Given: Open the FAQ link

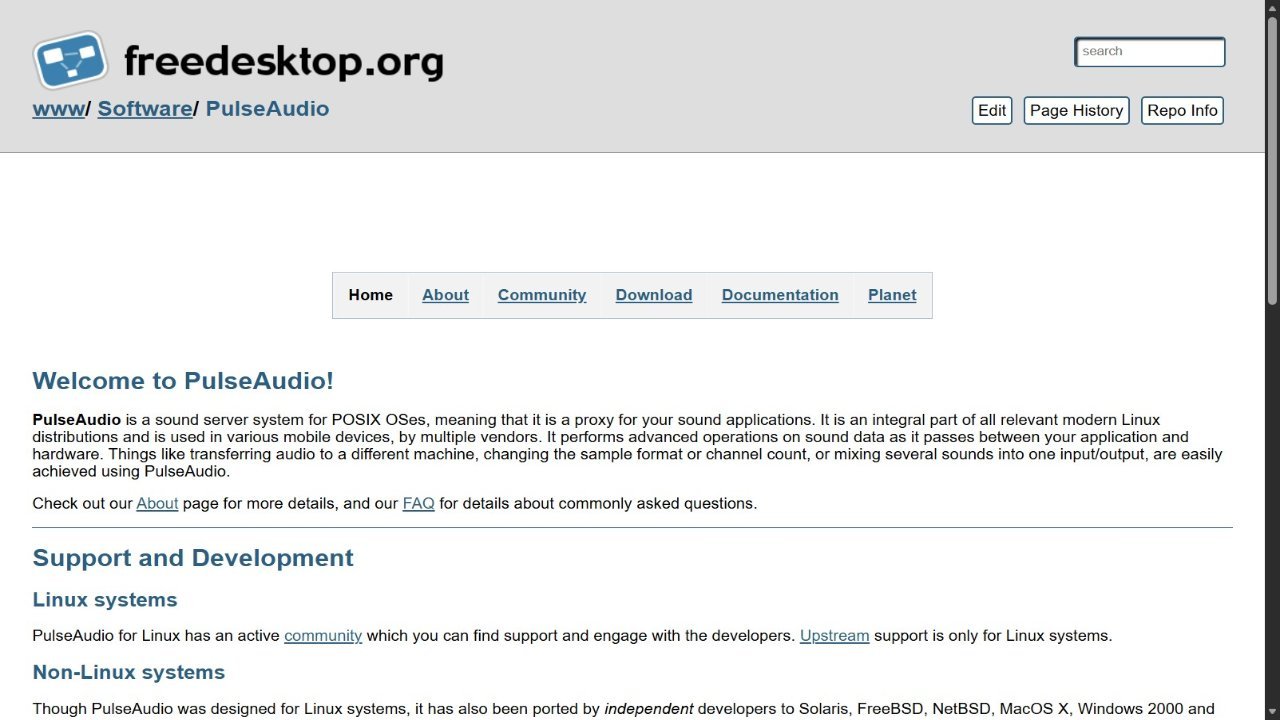Looking at the screenshot, I should pyautogui.click(x=418, y=504).
